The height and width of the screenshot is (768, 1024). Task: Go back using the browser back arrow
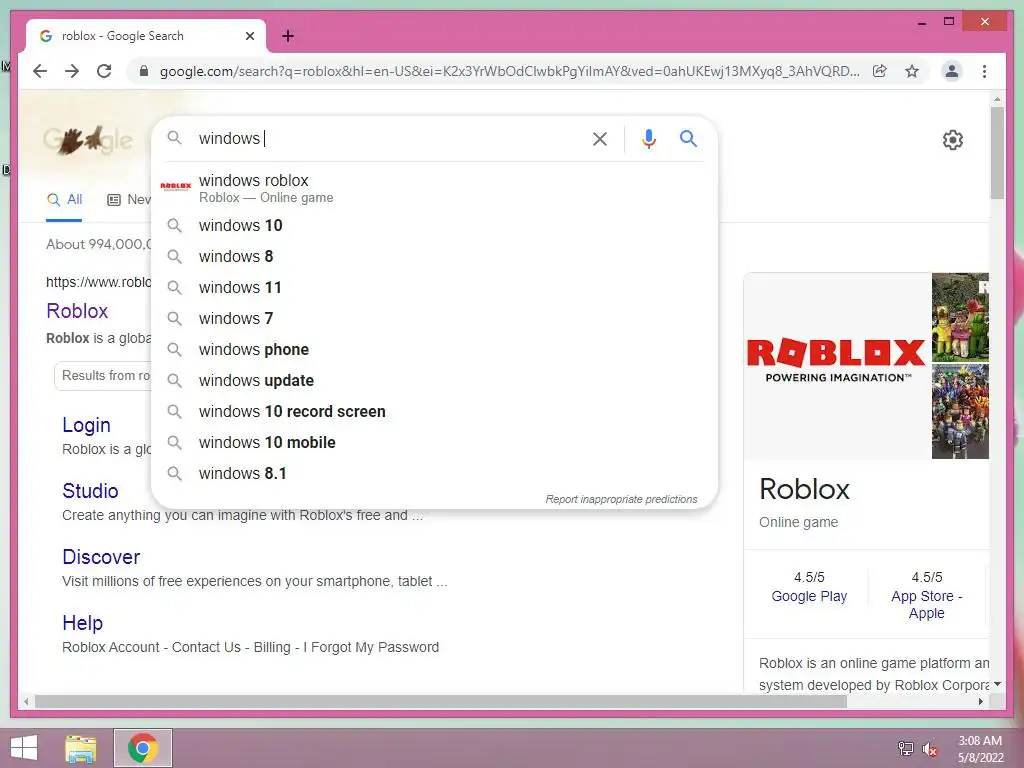40,71
